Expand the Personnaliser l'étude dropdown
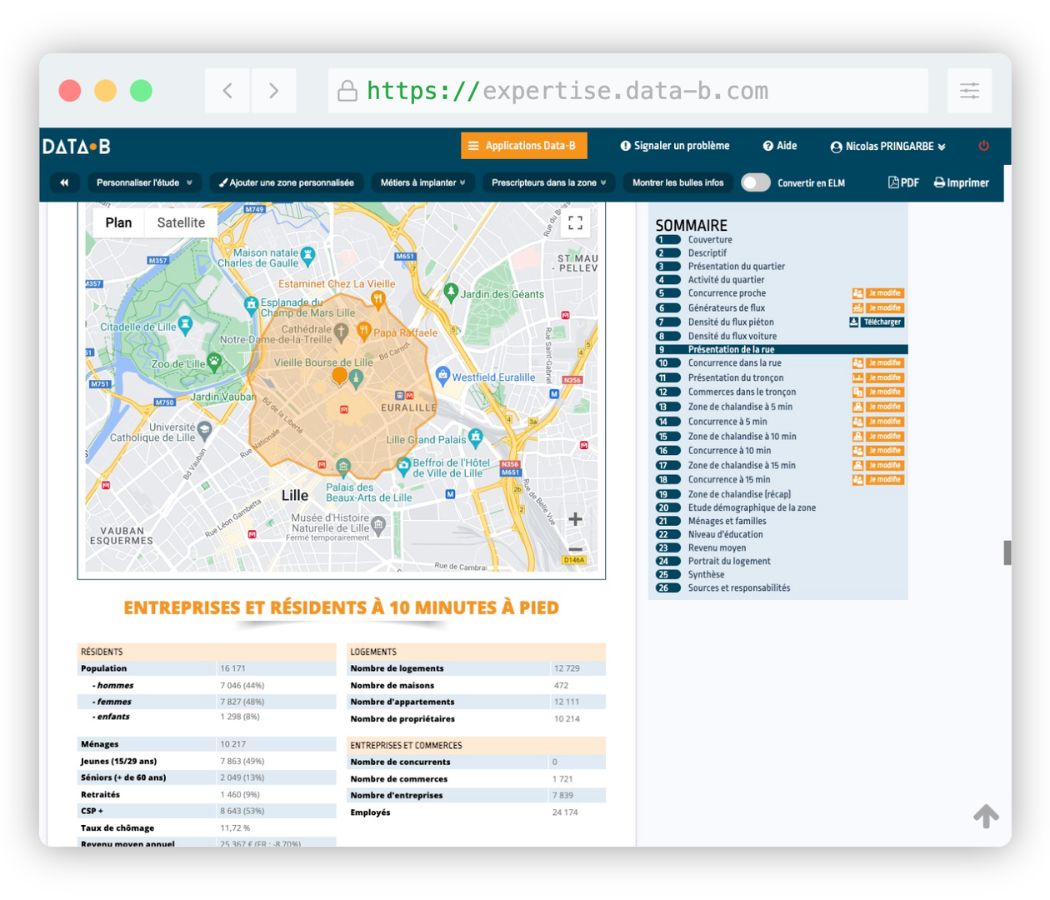The height and width of the screenshot is (900, 1050). click(x=145, y=183)
